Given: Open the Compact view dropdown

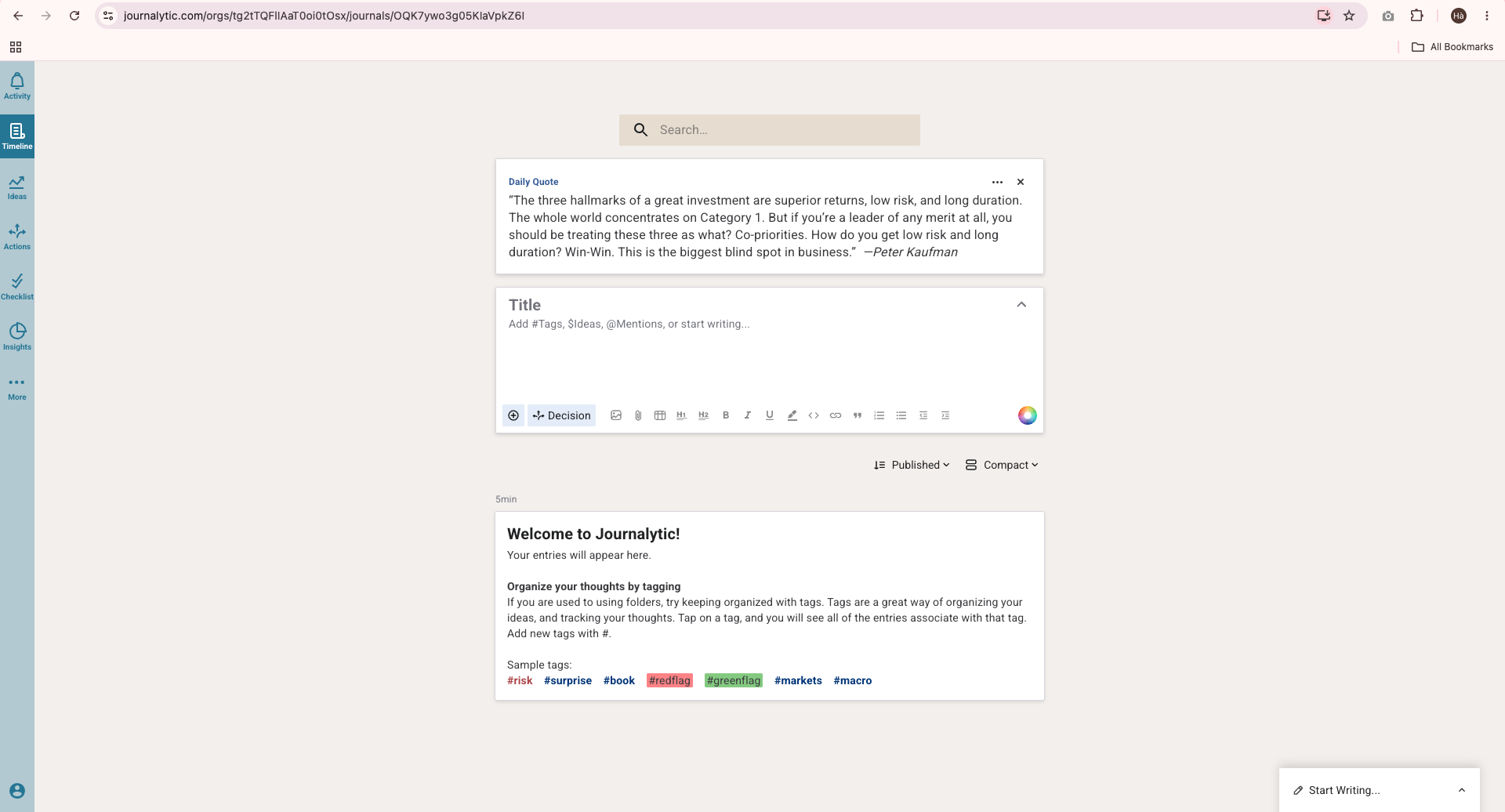Looking at the screenshot, I should tap(1003, 465).
